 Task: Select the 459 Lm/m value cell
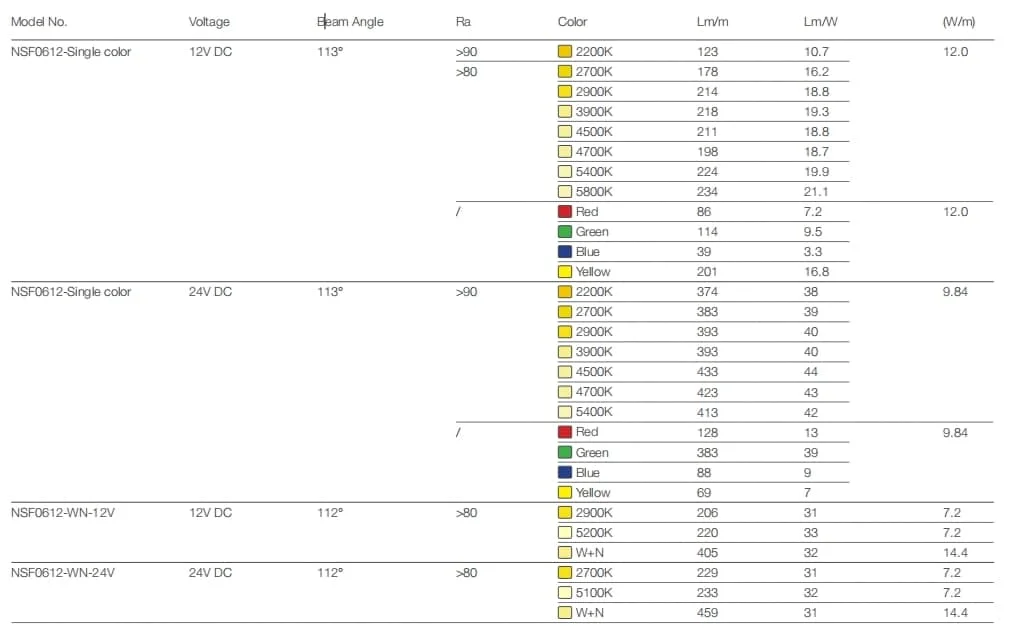707,613
